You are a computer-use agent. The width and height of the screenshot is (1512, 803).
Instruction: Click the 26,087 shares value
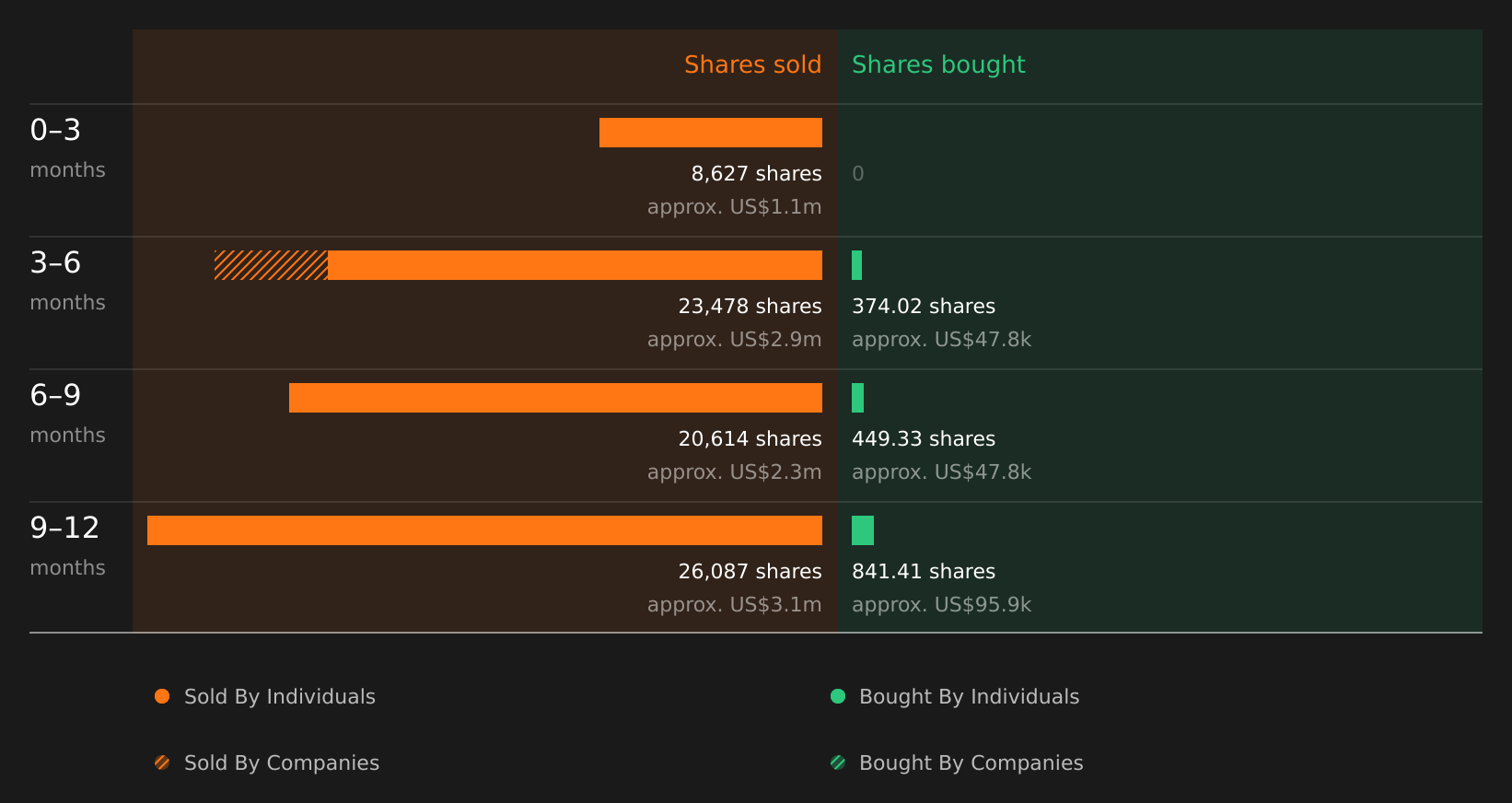click(750, 572)
